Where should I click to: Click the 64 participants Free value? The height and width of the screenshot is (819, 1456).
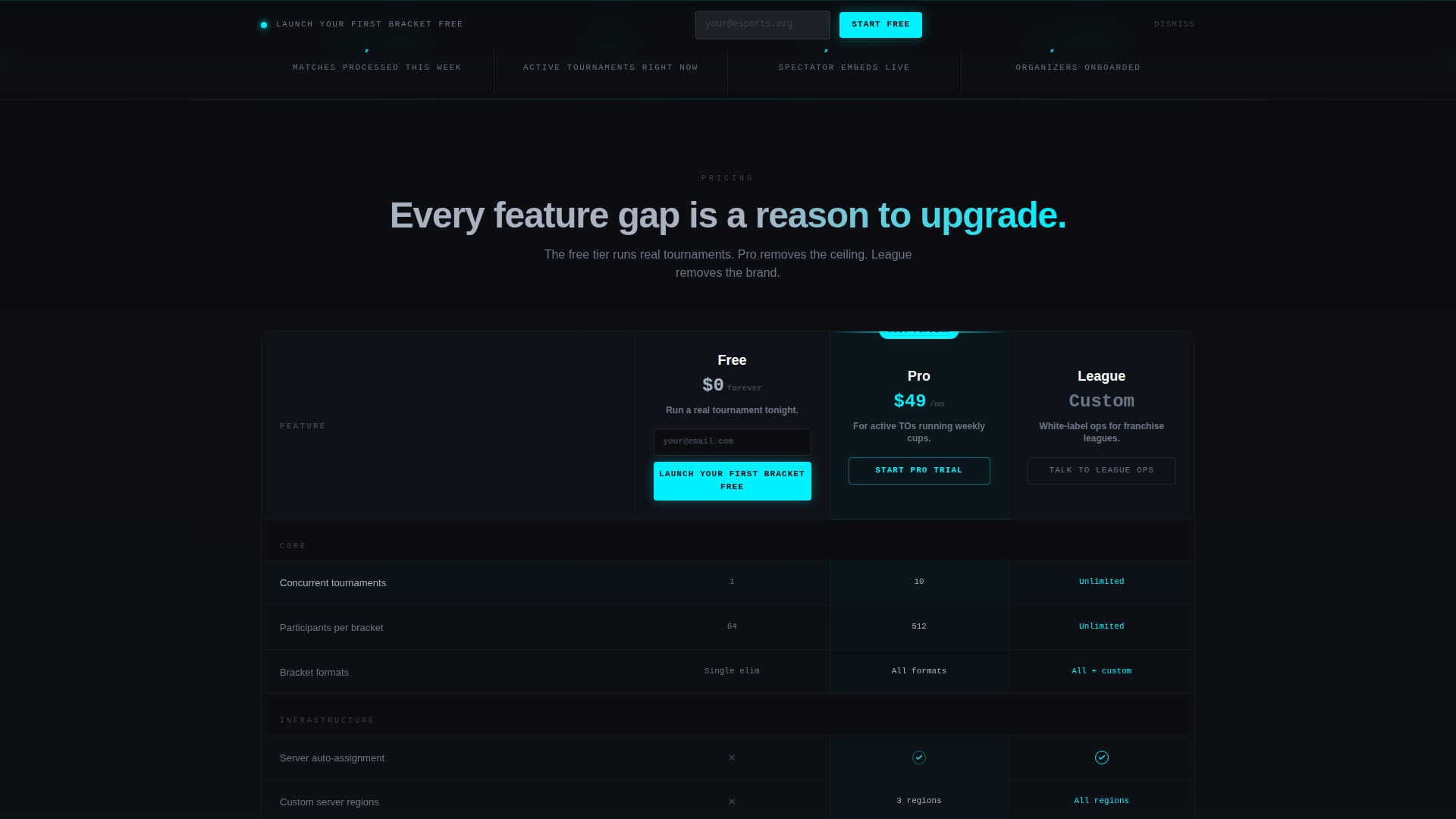tap(732, 626)
